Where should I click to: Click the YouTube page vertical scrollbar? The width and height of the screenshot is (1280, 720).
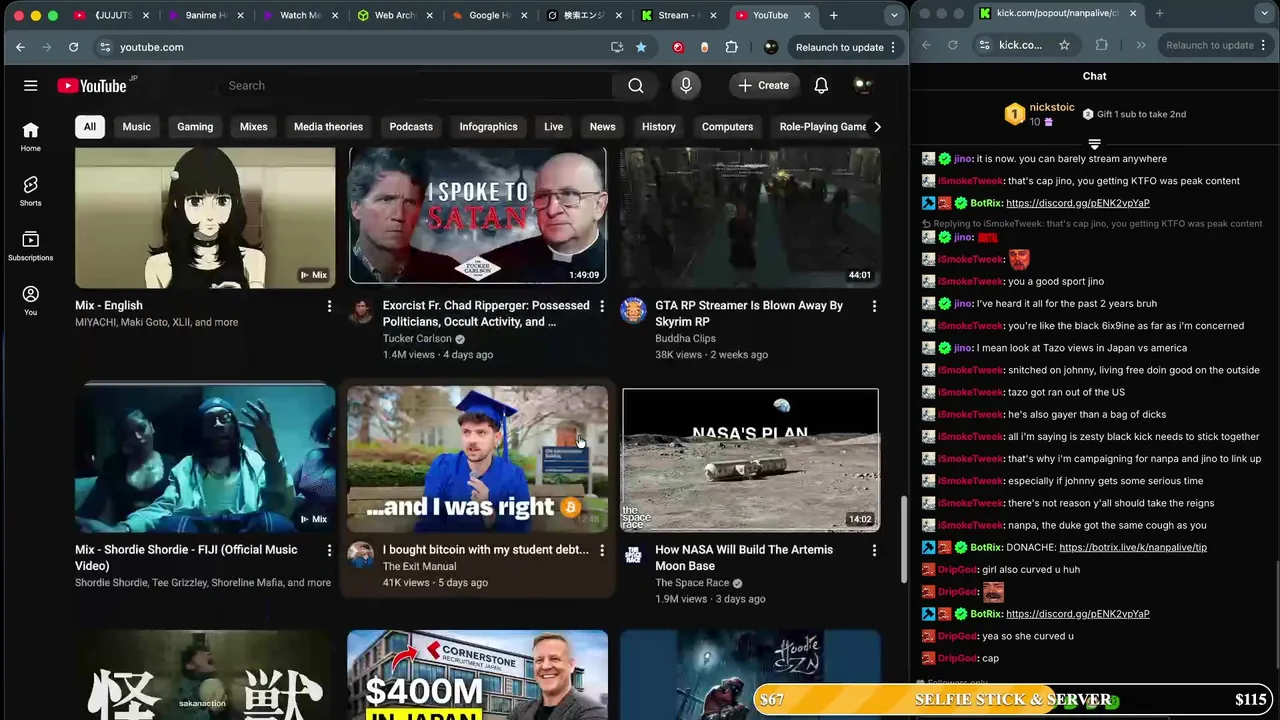click(x=904, y=540)
